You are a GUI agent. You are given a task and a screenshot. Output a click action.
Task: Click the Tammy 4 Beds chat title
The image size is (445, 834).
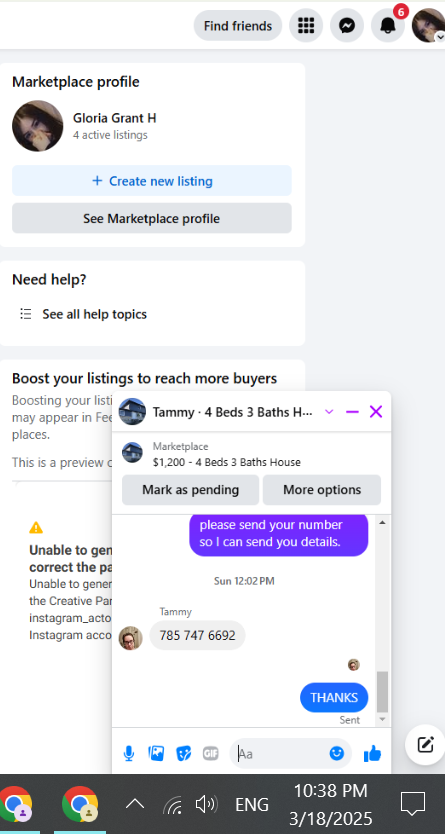(233, 412)
